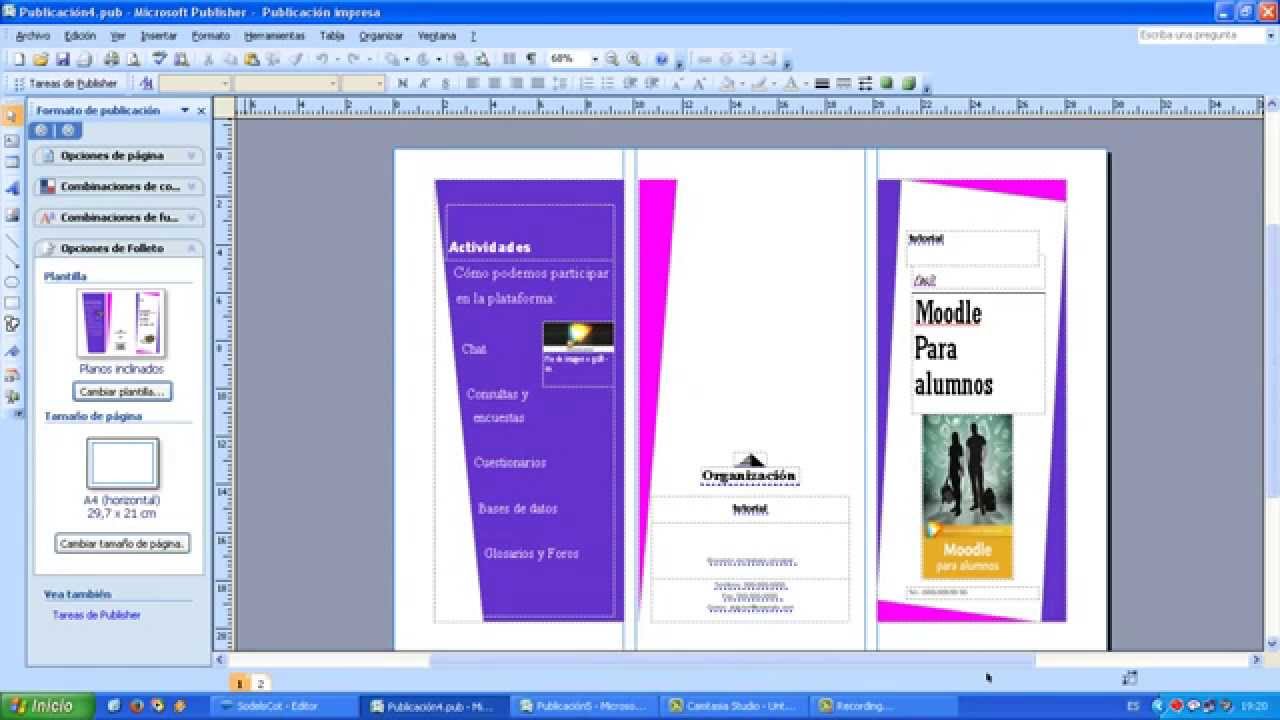Select the Text Box tool

pyautogui.click(x=12, y=140)
